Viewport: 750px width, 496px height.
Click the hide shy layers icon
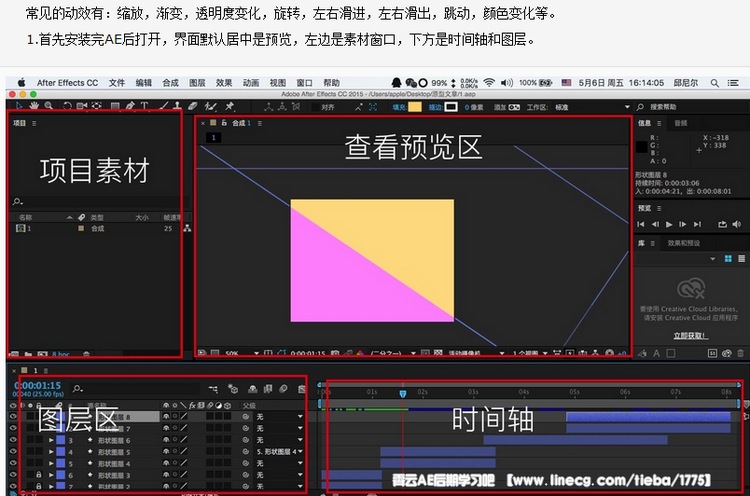point(253,389)
